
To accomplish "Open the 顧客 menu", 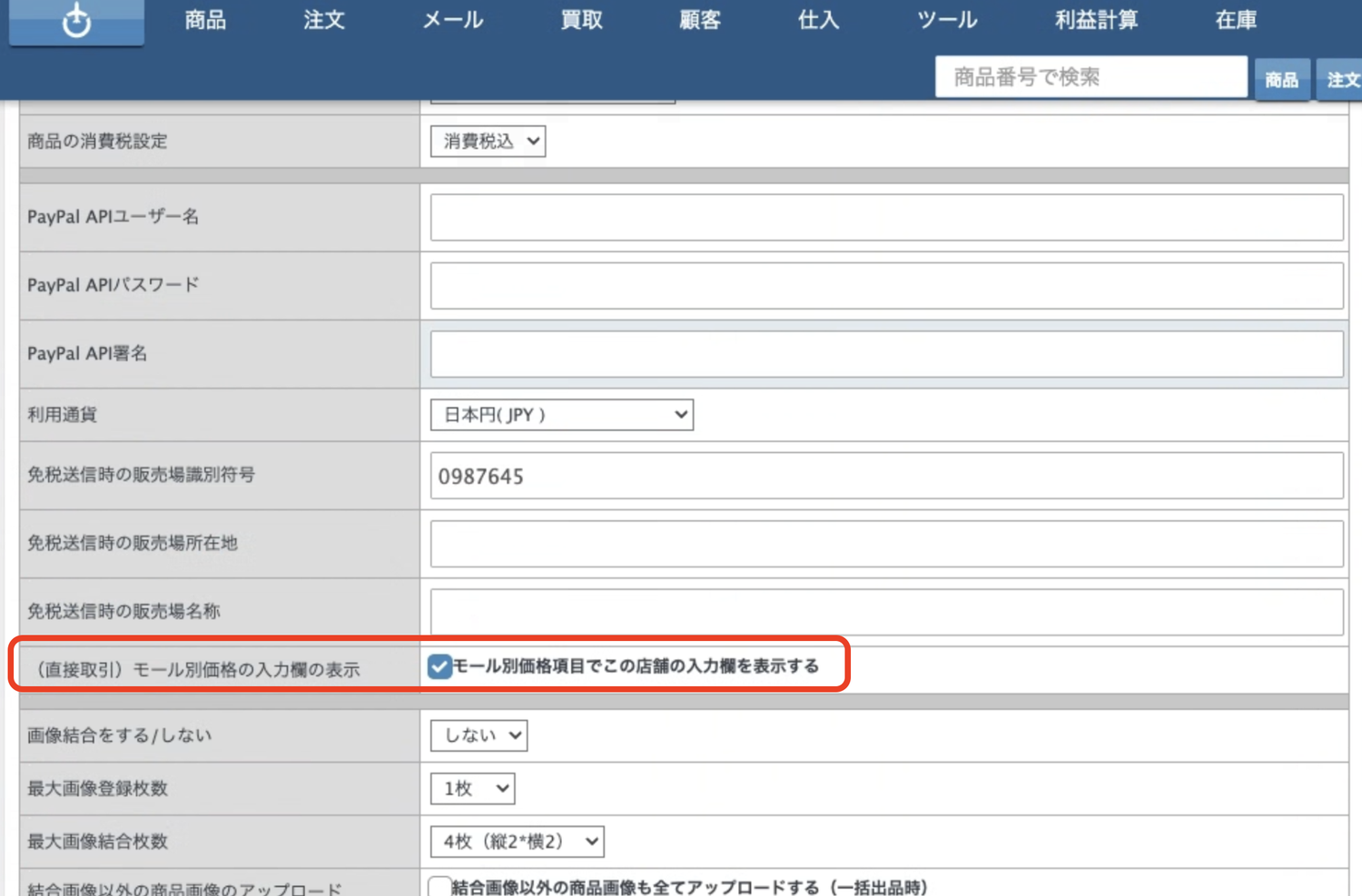I will 700,20.
